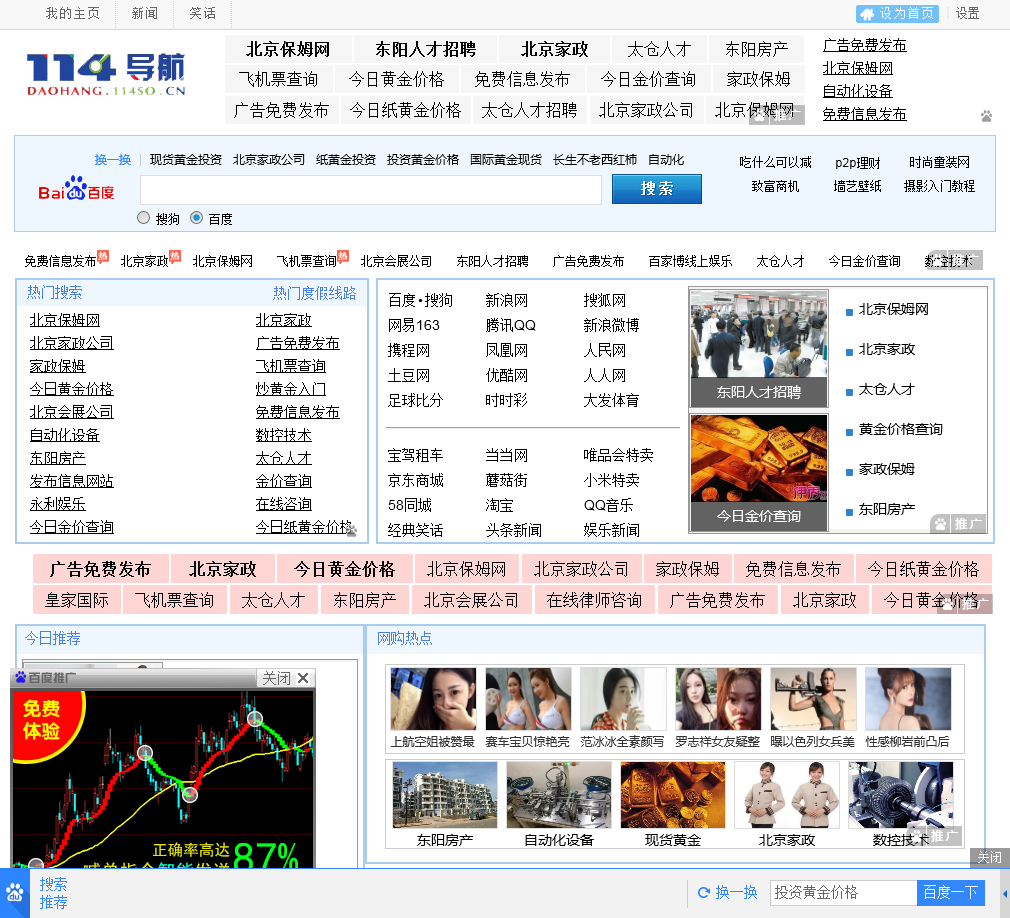
Task: Click the paw icon in the 百度推广 popup title
Action: click(x=21, y=677)
